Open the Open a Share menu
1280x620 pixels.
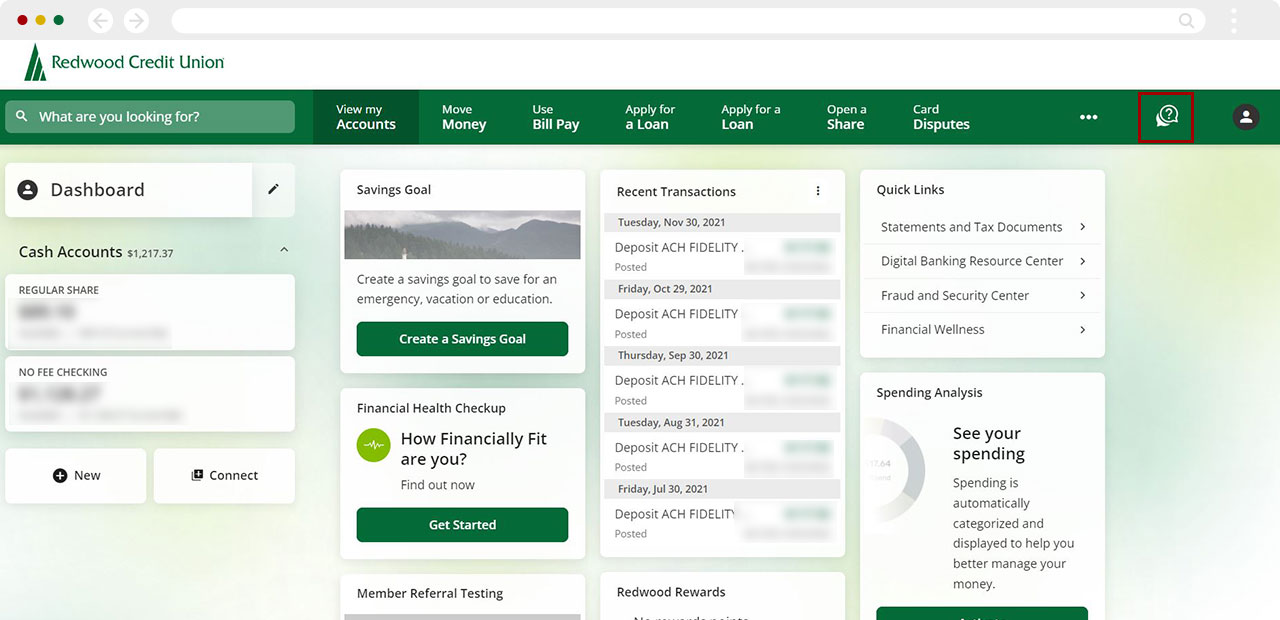[846, 117]
